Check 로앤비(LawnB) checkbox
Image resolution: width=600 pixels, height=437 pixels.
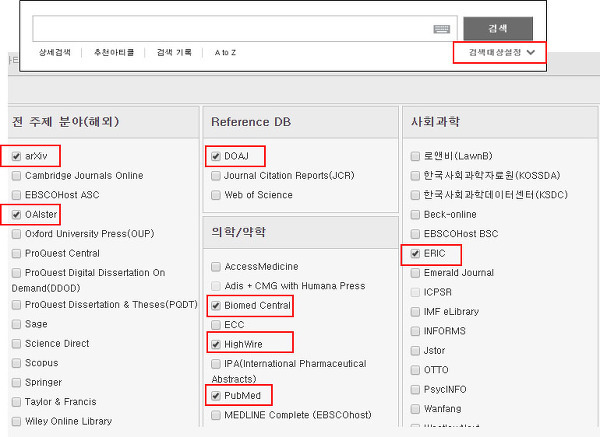click(415, 156)
